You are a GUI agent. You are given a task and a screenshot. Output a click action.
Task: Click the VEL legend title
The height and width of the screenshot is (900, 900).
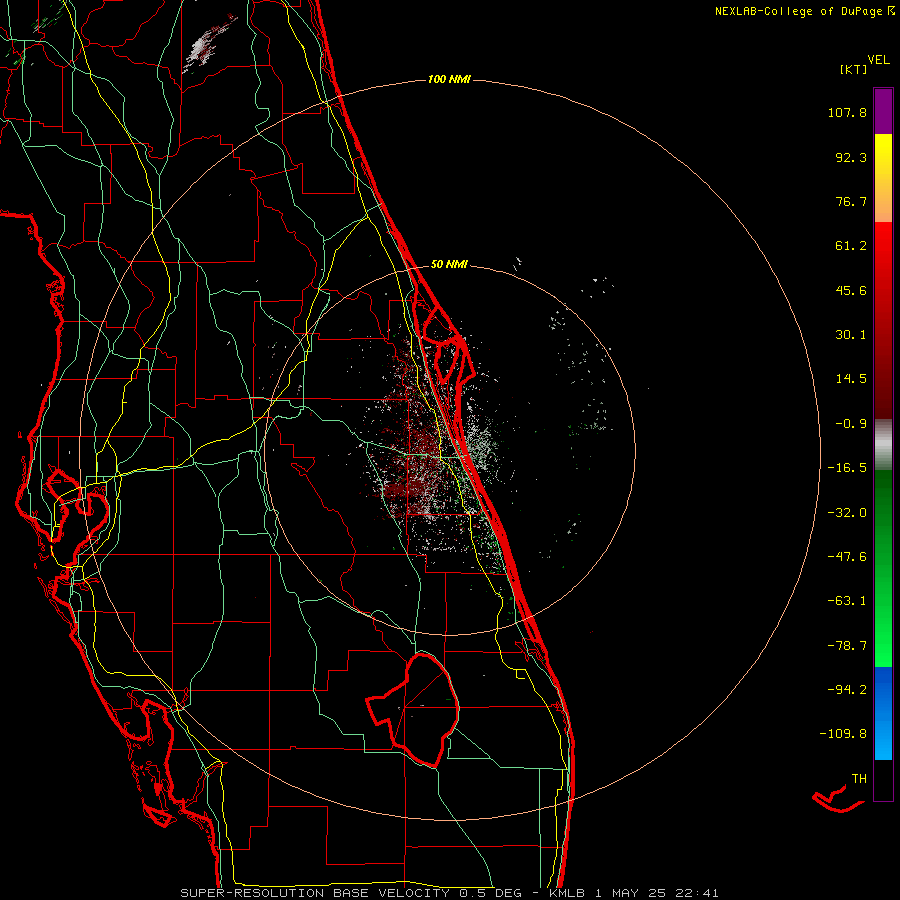tap(878, 59)
